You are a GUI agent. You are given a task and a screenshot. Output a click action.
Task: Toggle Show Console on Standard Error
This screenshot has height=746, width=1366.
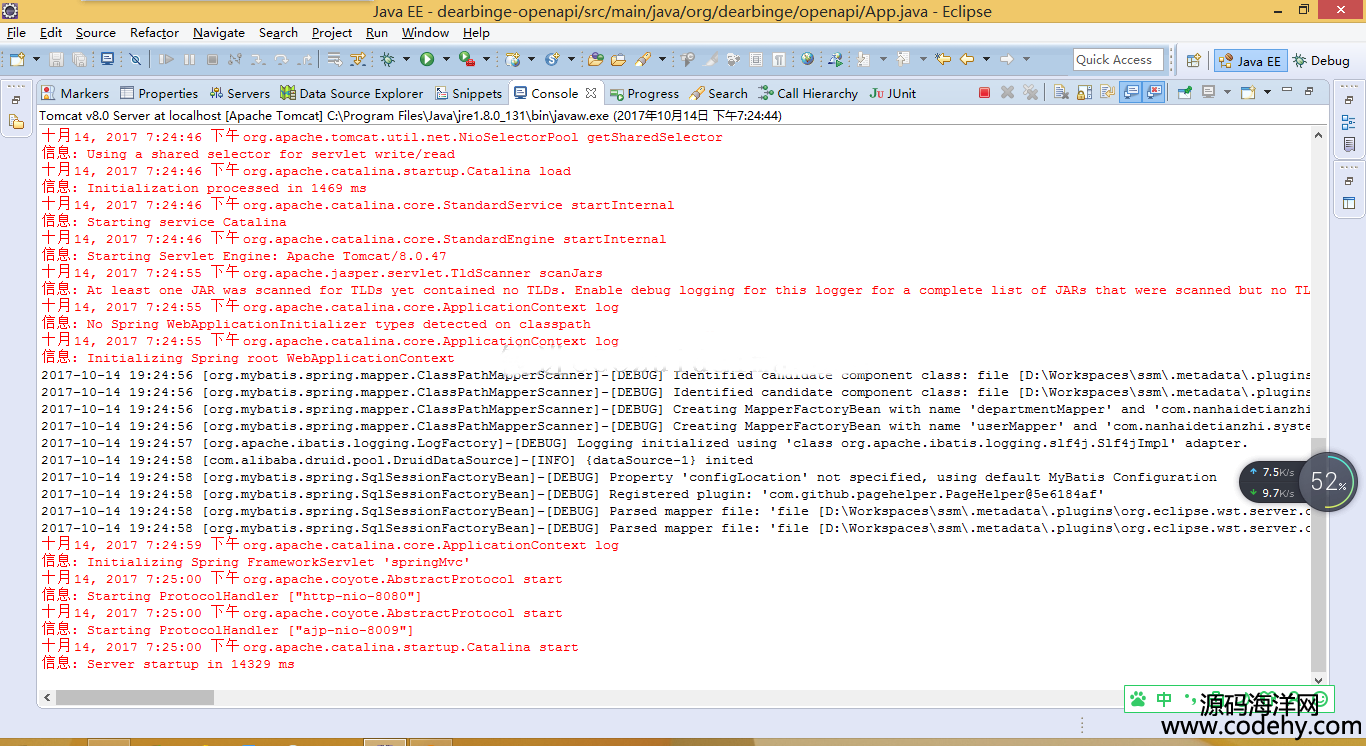(x=1153, y=93)
